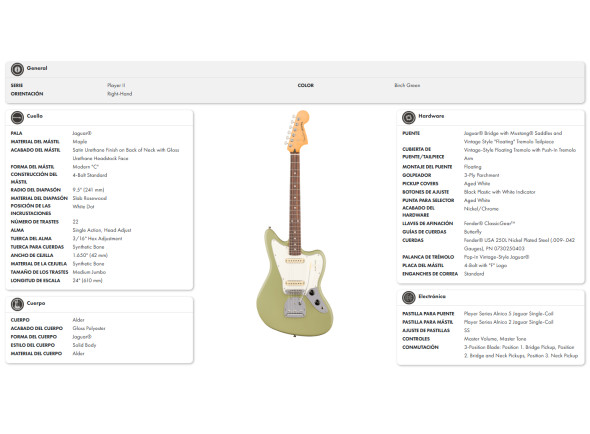Click the GOLPEADOR value 3-Ply Parchment

pyautogui.click(x=482, y=175)
